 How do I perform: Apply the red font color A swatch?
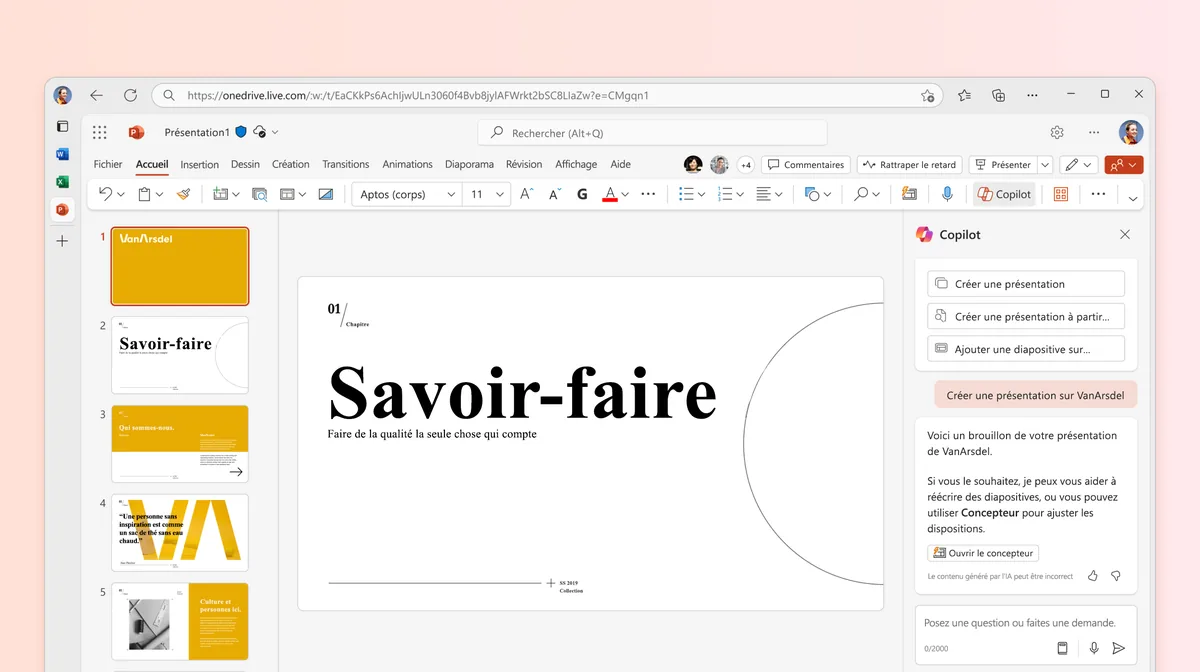pos(610,194)
